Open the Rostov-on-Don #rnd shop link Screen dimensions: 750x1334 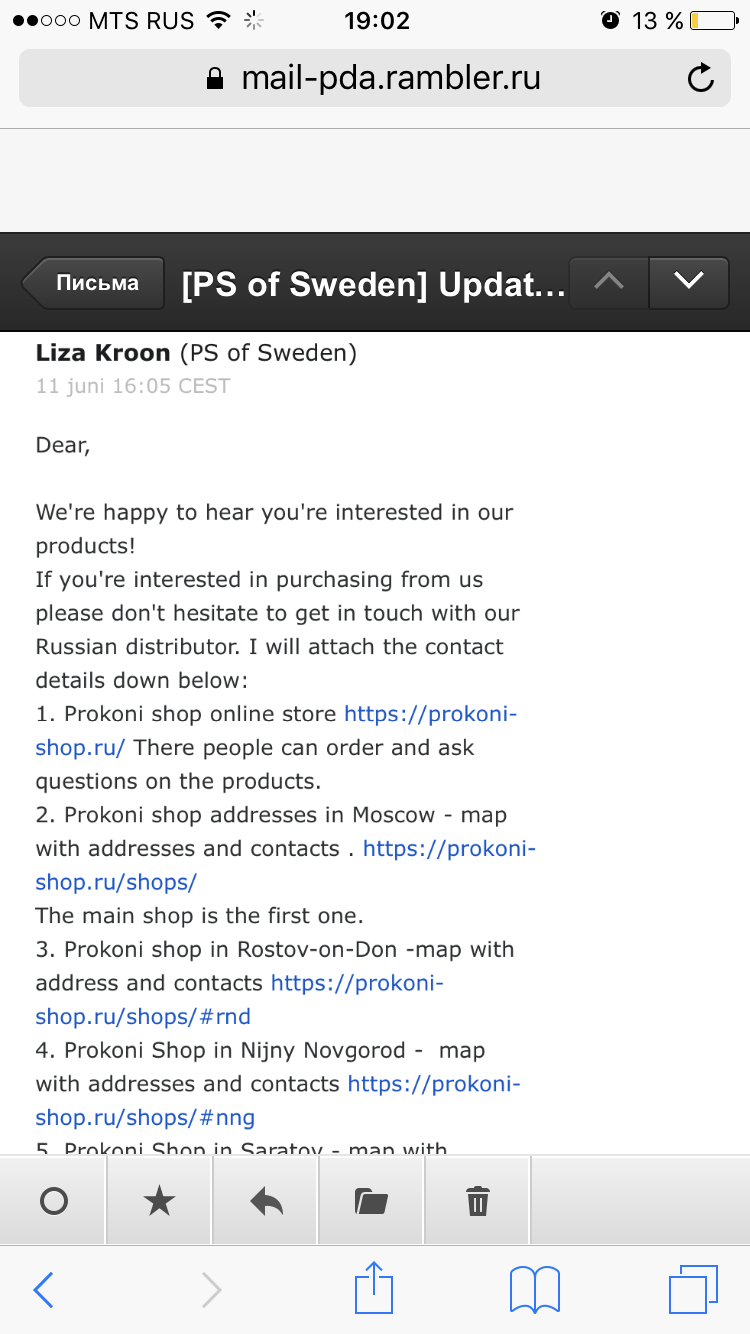click(357, 983)
